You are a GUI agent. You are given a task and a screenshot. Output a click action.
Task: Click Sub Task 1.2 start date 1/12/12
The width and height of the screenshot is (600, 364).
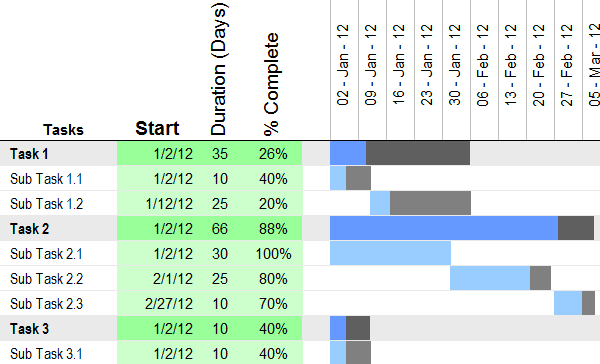pos(169,204)
